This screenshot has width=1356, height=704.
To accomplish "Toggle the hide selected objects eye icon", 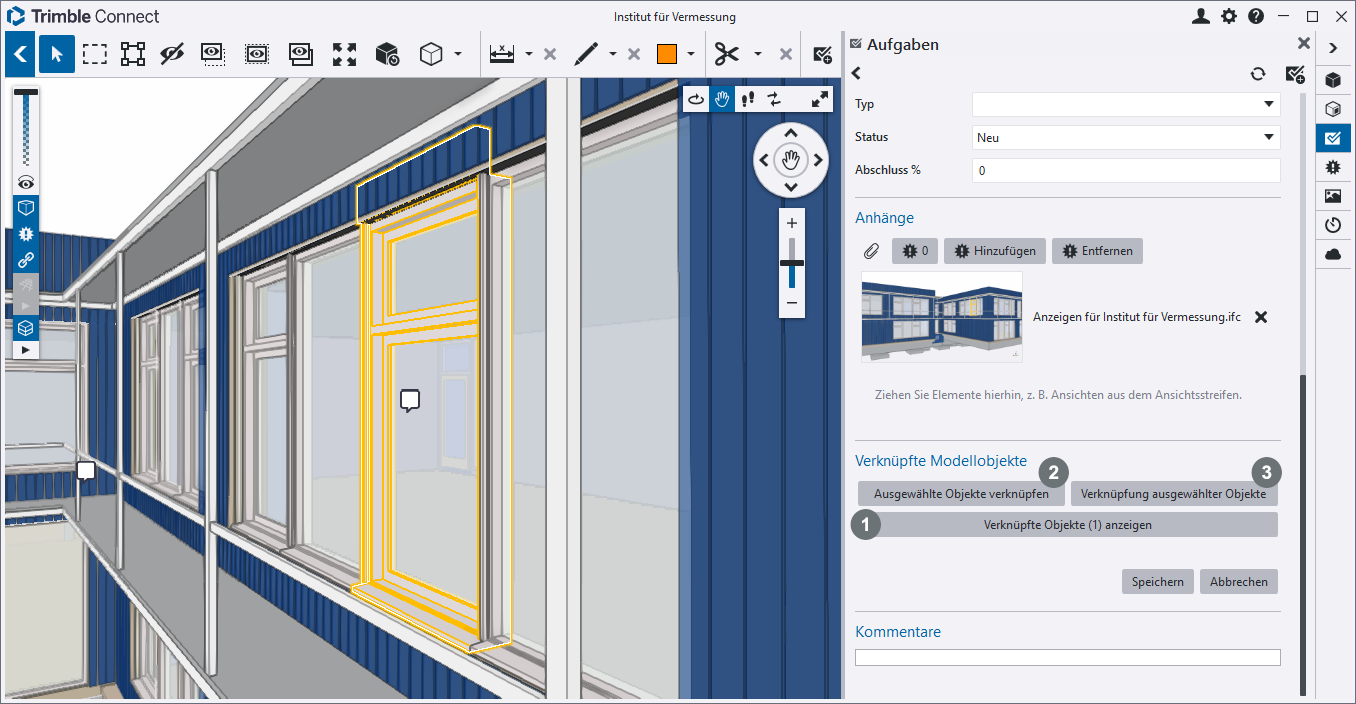I will pyautogui.click(x=172, y=54).
